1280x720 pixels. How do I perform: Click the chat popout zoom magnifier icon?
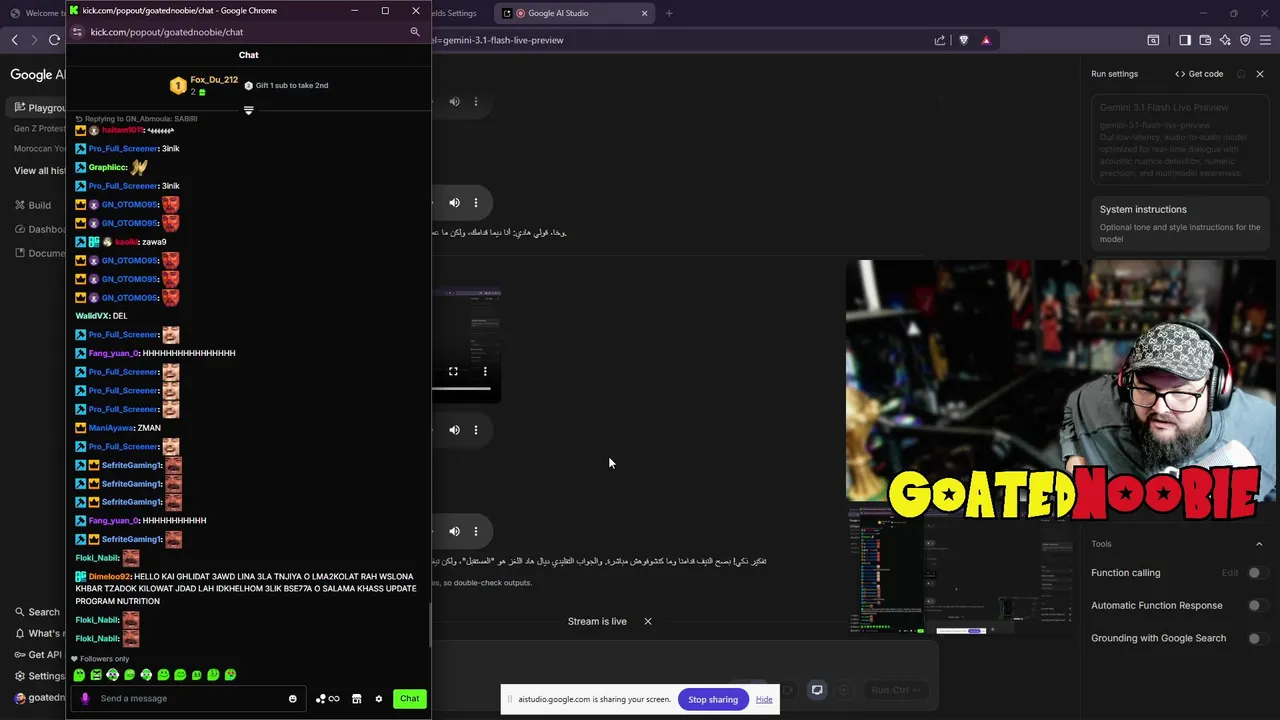click(x=415, y=32)
